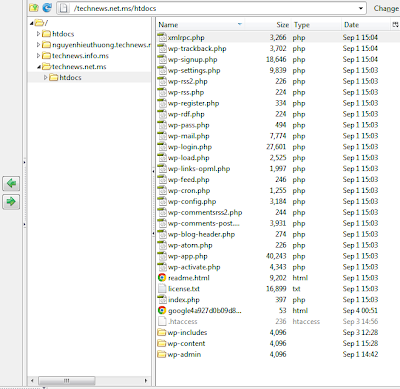Image resolution: width=400 pixels, height=389 pixels.
Task: Select the wp-includes folder icon
Action: [x=162, y=332]
